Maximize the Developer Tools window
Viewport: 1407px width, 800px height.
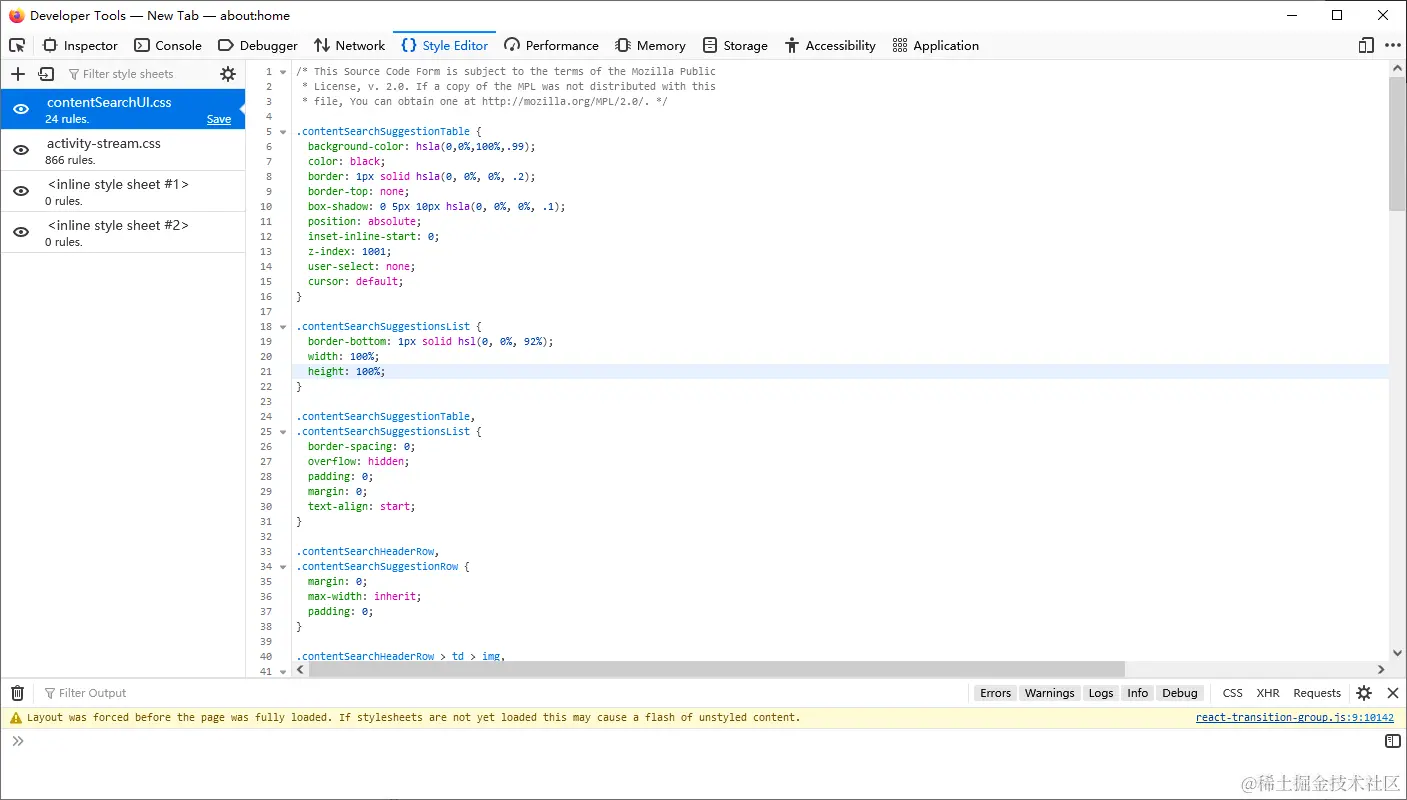[1337, 15]
